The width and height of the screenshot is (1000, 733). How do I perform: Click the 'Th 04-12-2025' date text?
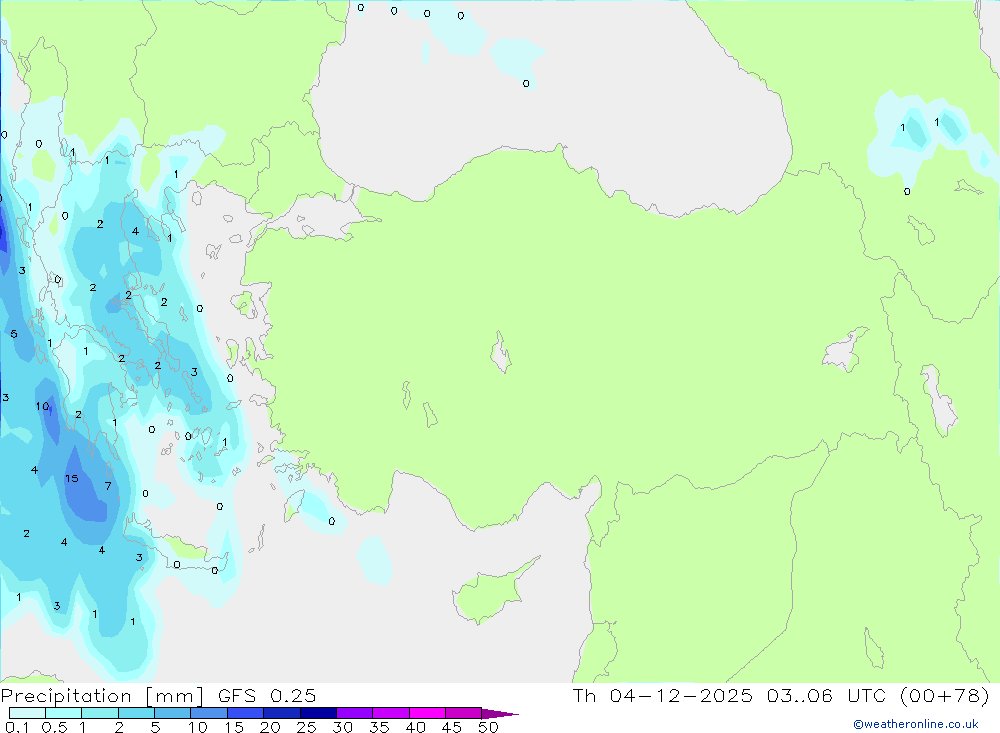pyautogui.click(x=663, y=695)
